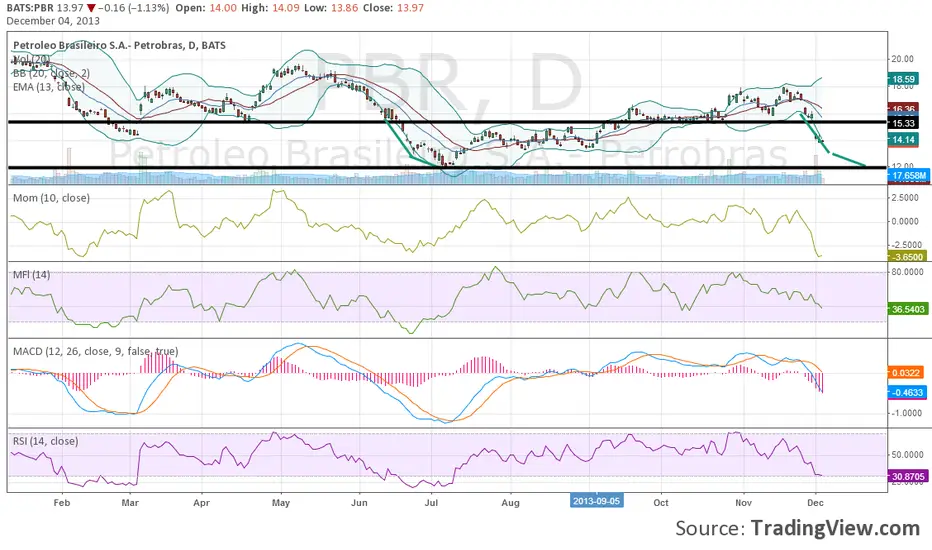Click the MACD (12, 26, close, 9) label
Image resolution: width=932 pixels, height=550 pixels.
click(96, 351)
